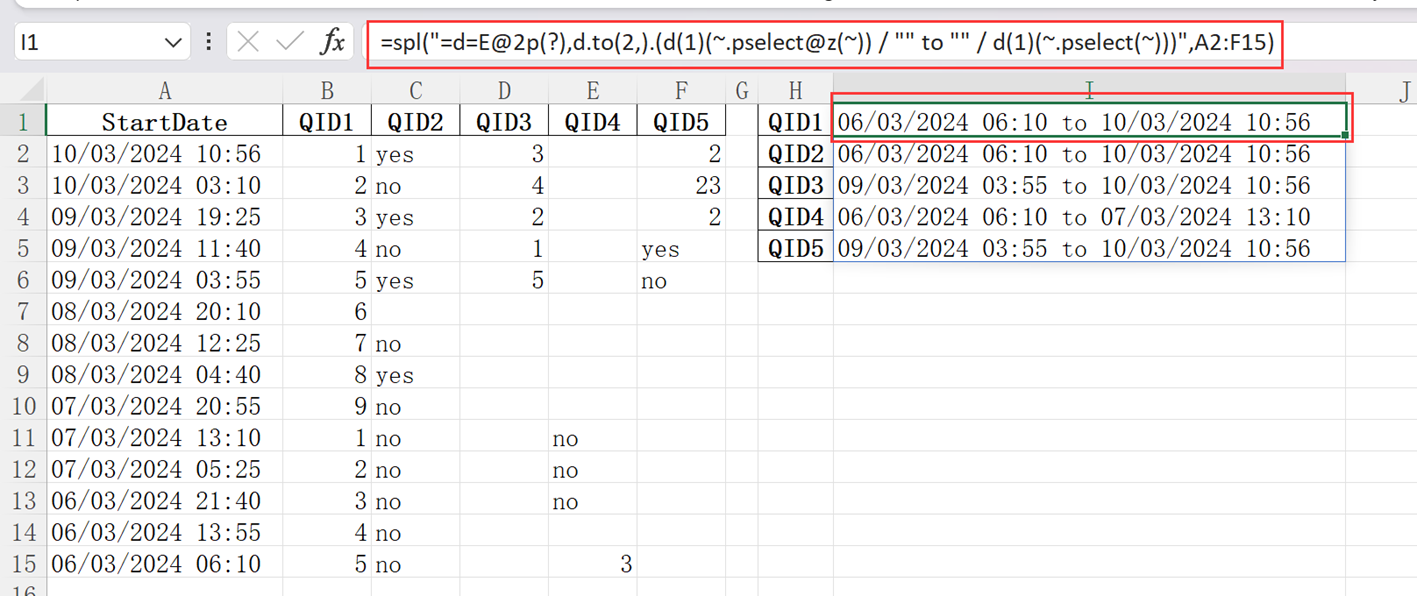Image resolution: width=1417 pixels, height=596 pixels.
Task: Select row 15 header
Action: (x=22, y=564)
